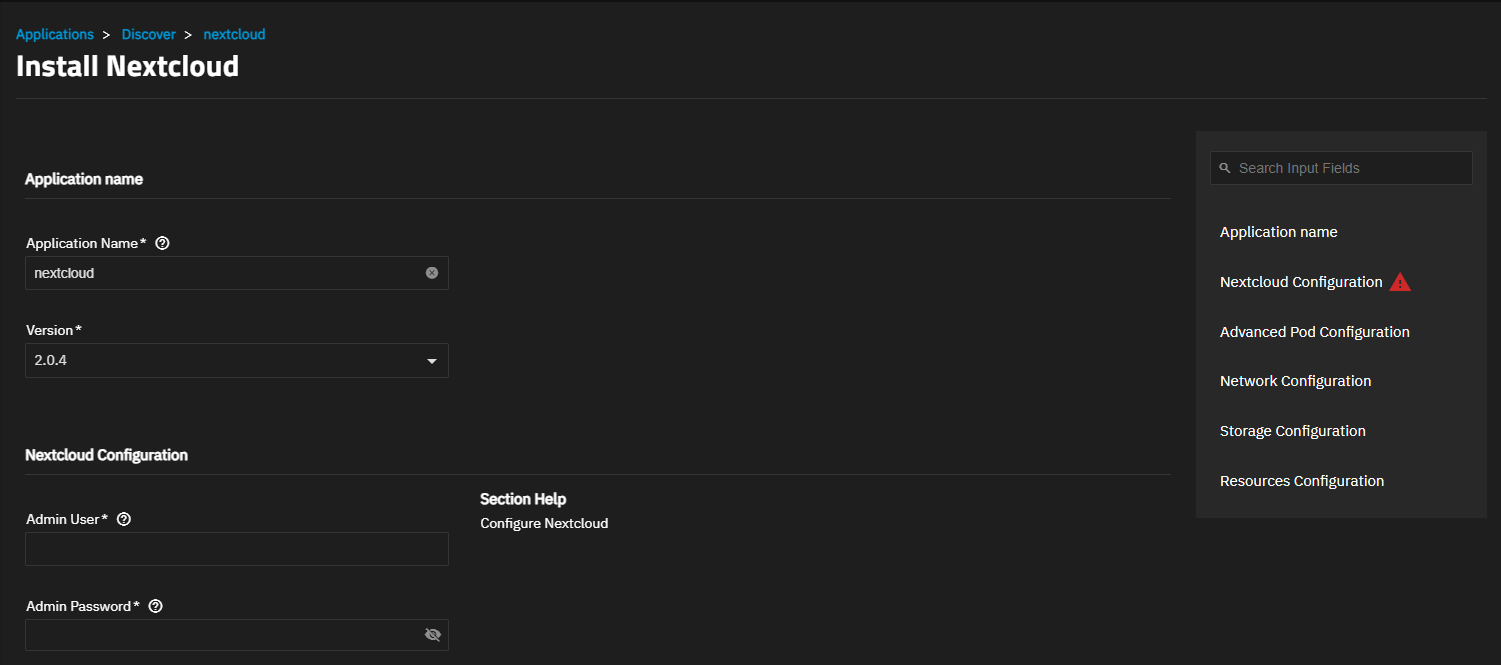Click into the Admin User field
Screen dimensions: 1501x665
click(x=237, y=549)
